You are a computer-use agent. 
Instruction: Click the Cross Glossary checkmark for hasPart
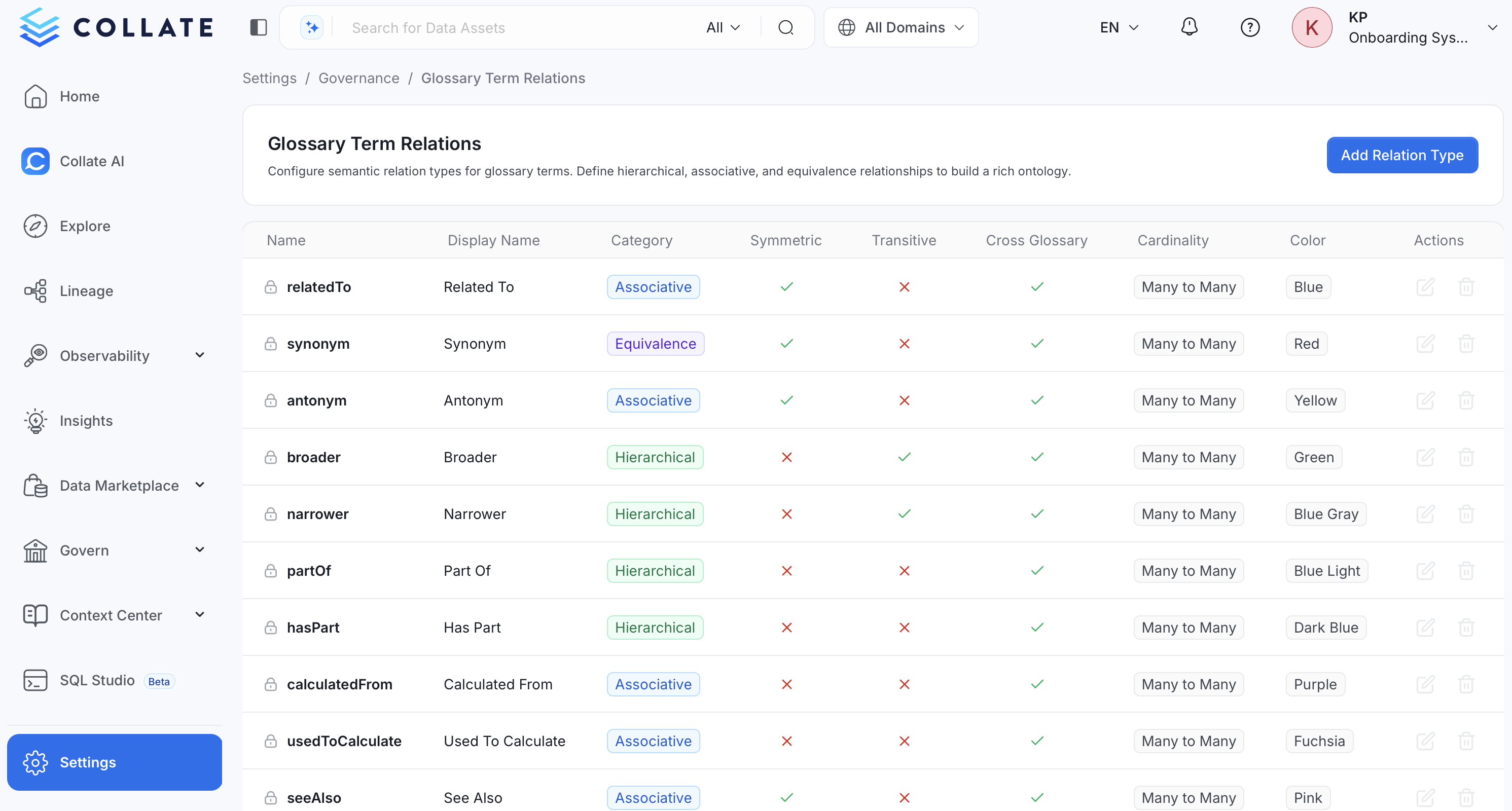tap(1037, 628)
